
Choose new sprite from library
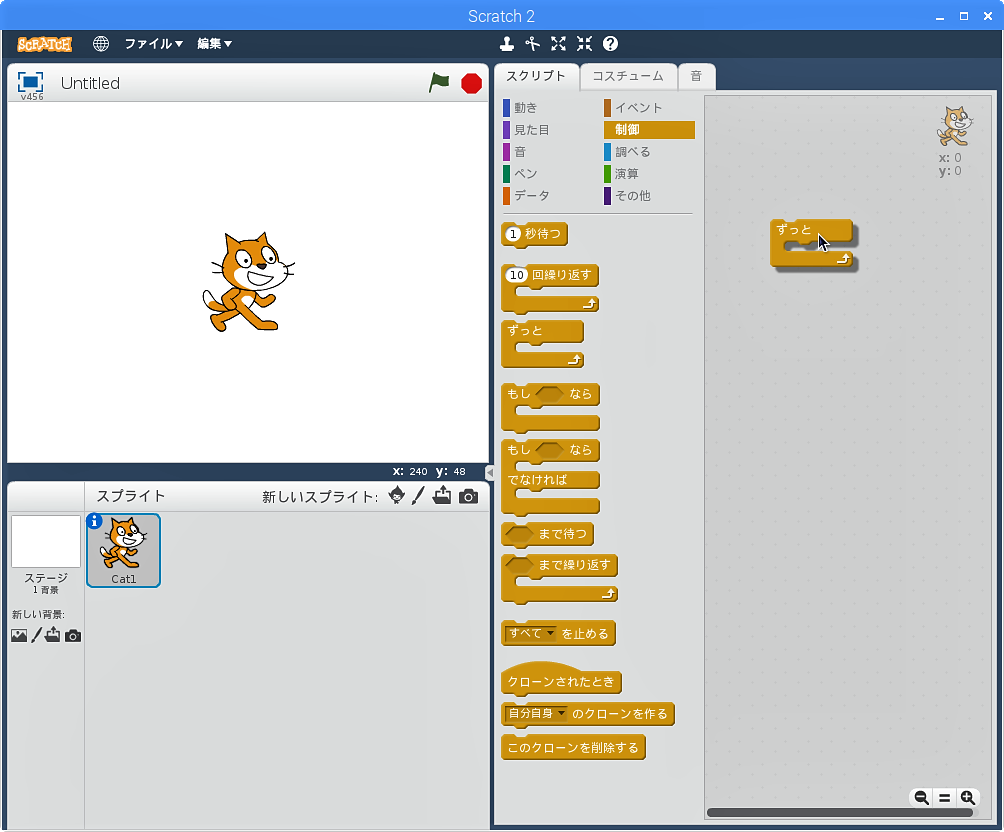(396, 496)
